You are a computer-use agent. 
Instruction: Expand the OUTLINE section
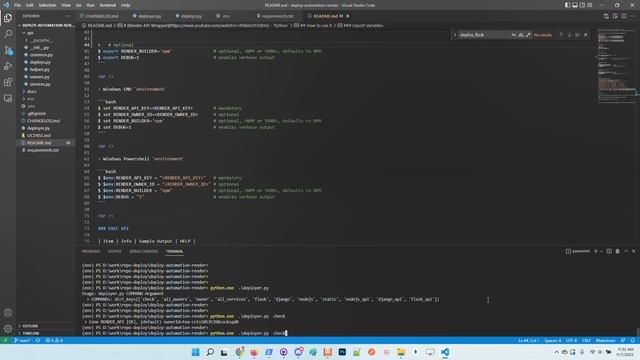(29, 326)
